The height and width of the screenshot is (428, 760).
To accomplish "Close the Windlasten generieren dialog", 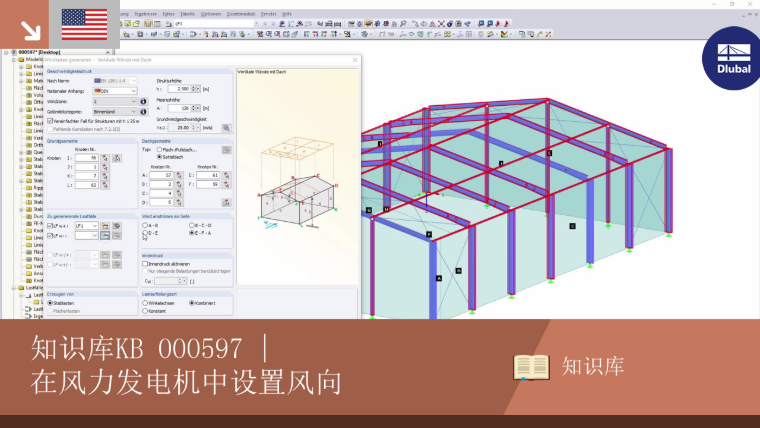I will [x=355, y=60].
